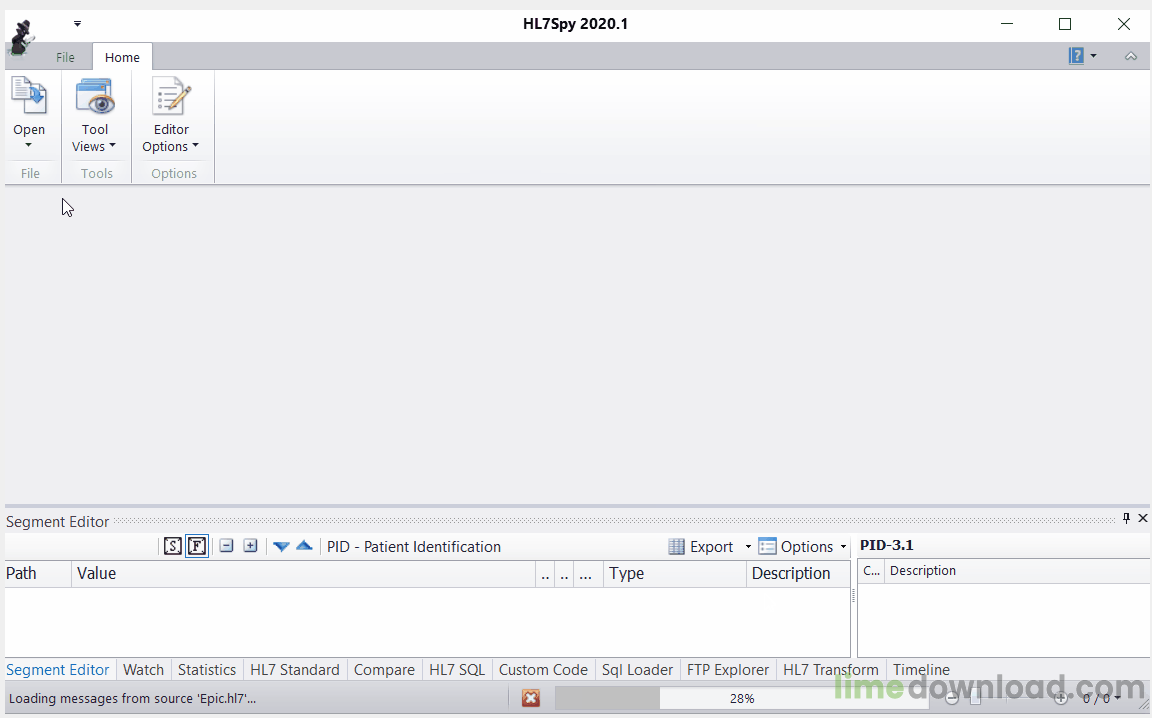Go to next segment with down arrow
The image size is (1152, 718).
(281, 546)
